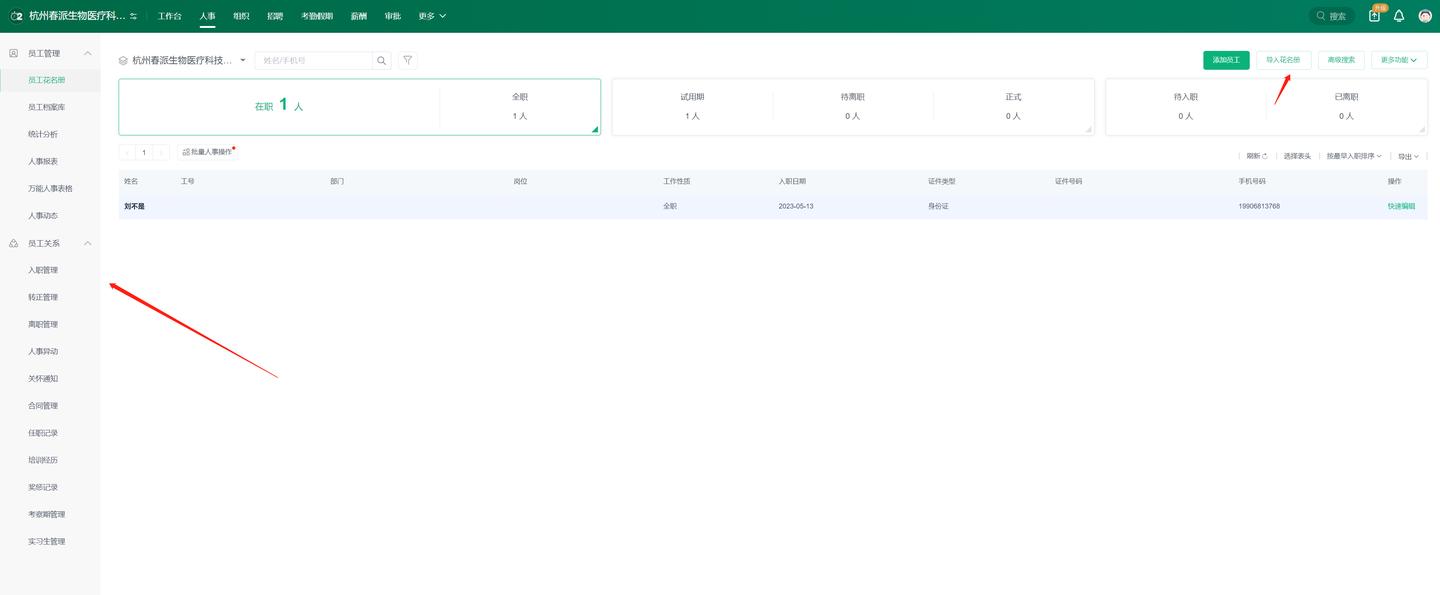The width and height of the screenshot is (1440, 595).
Task: Open the funnel filter icon
Action: 408,60
